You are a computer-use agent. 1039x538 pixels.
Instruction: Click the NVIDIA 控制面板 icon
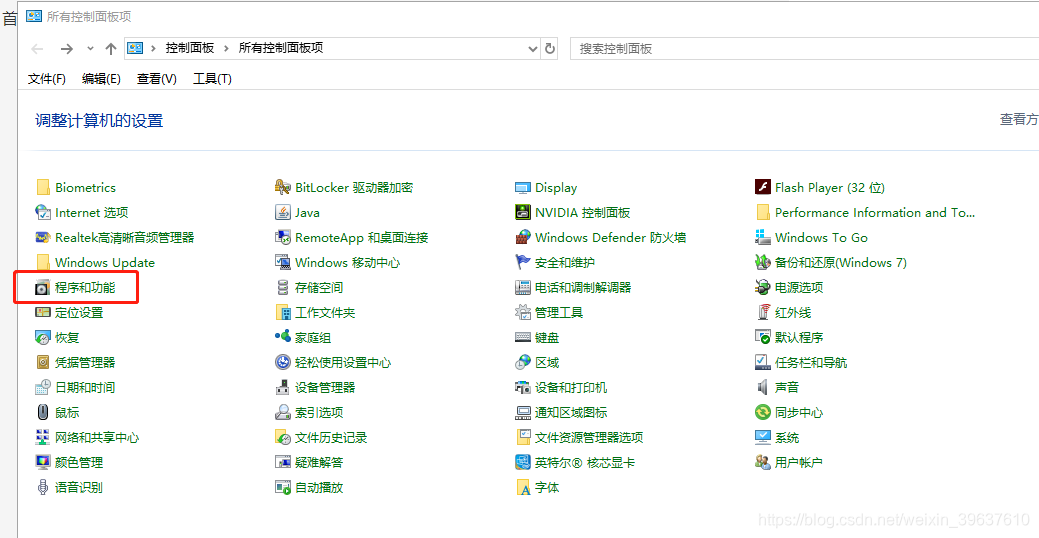tap(523, 213)
